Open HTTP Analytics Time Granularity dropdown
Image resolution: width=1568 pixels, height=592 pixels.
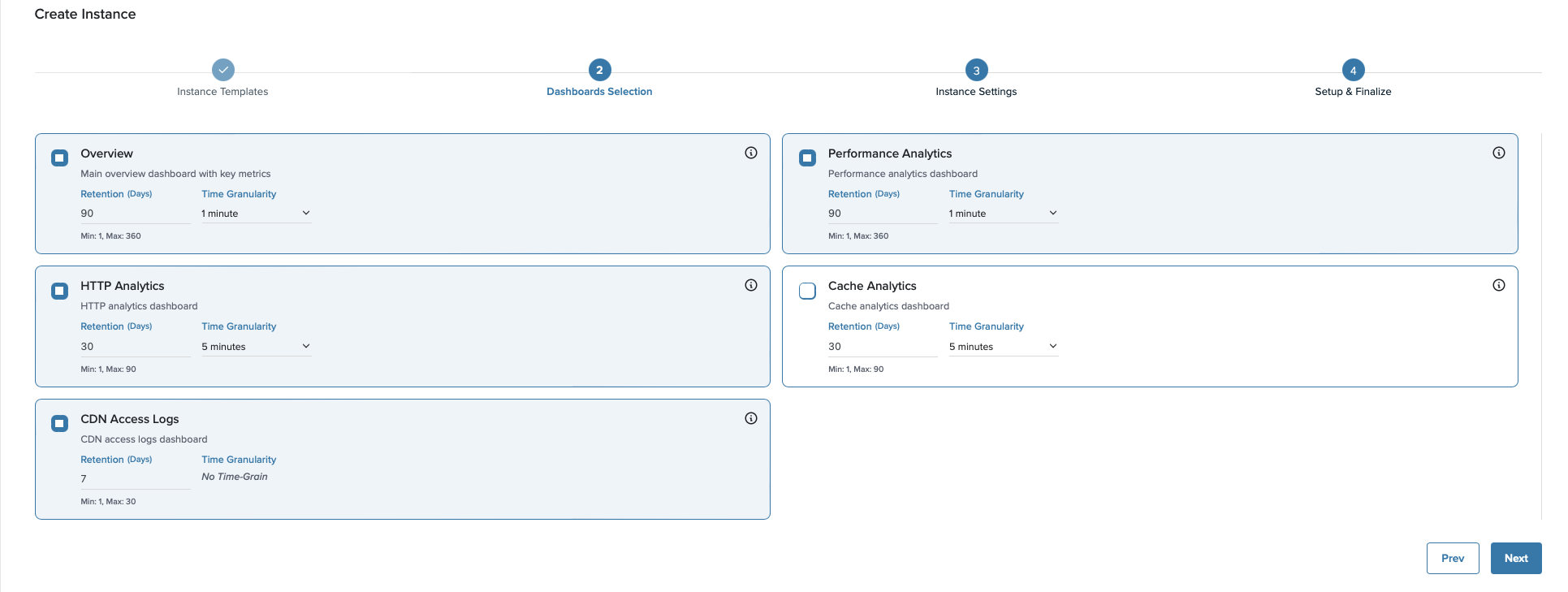click(256, 347)
